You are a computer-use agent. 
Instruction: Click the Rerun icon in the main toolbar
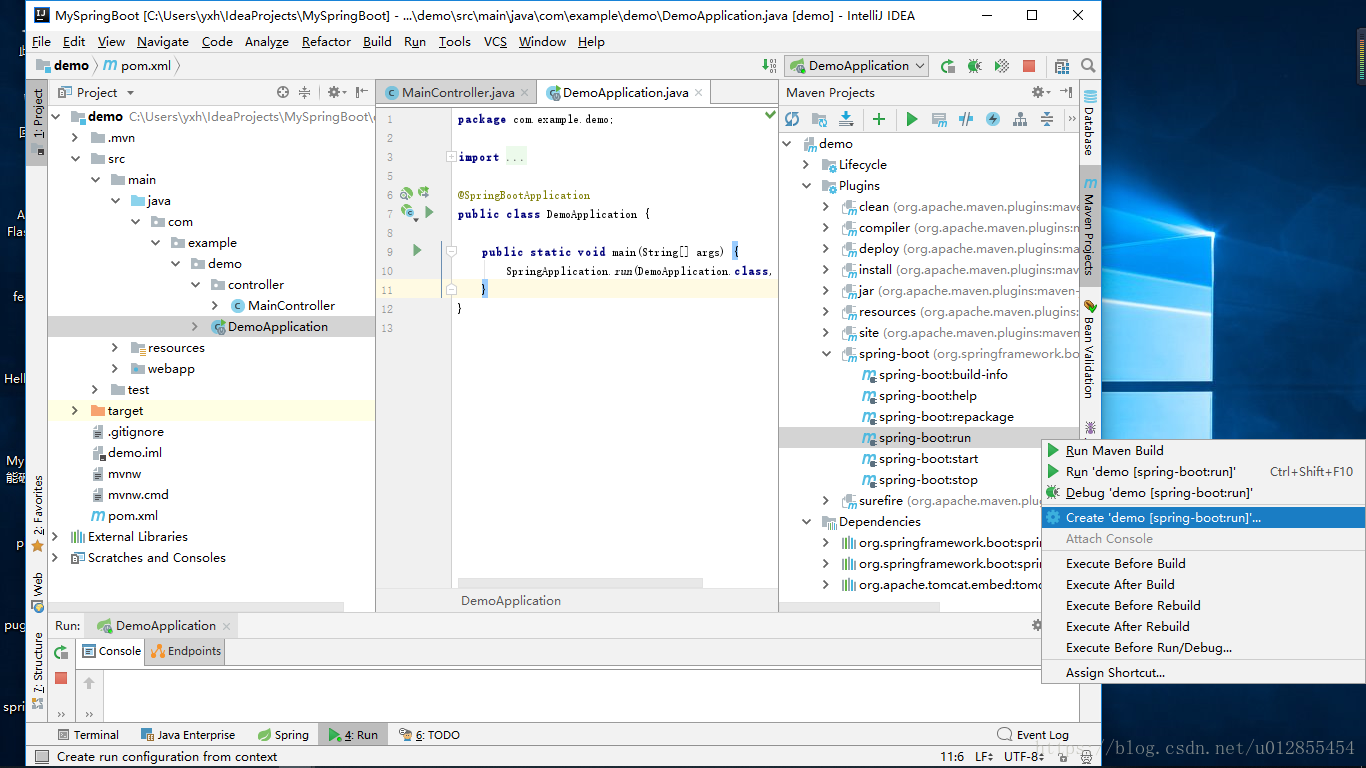pyautogui.click(x=947, y=66)
